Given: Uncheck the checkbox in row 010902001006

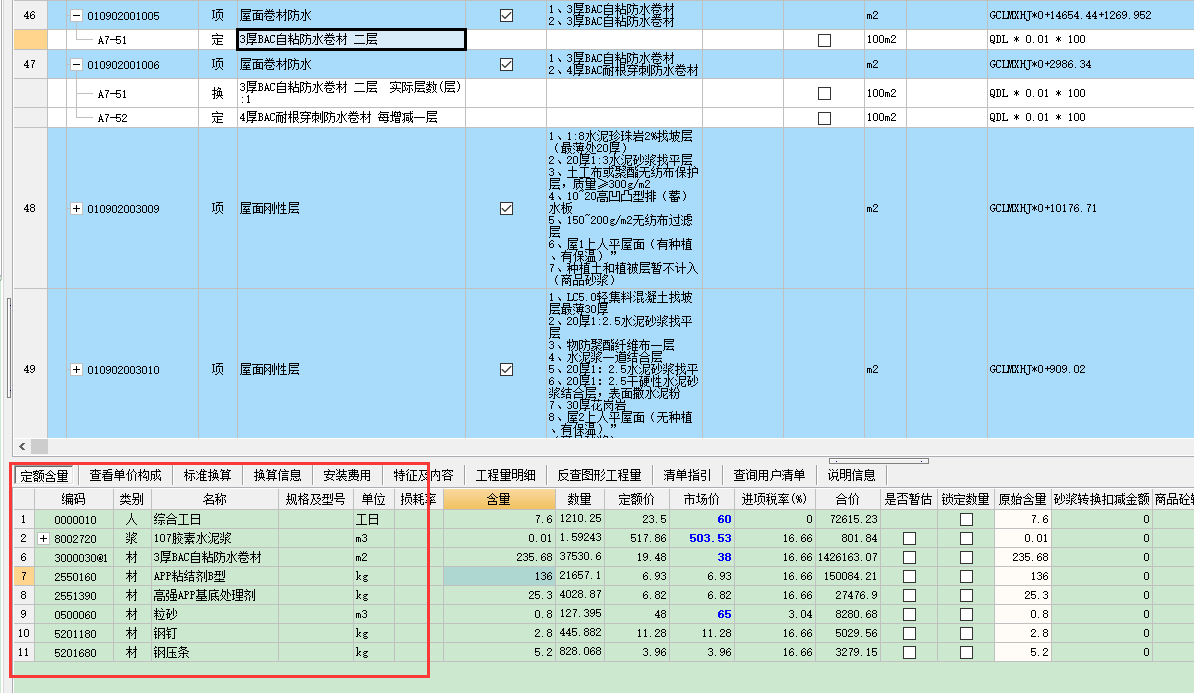Looking at the screenshot, I should pyautogui.click(x=506, y=65).
